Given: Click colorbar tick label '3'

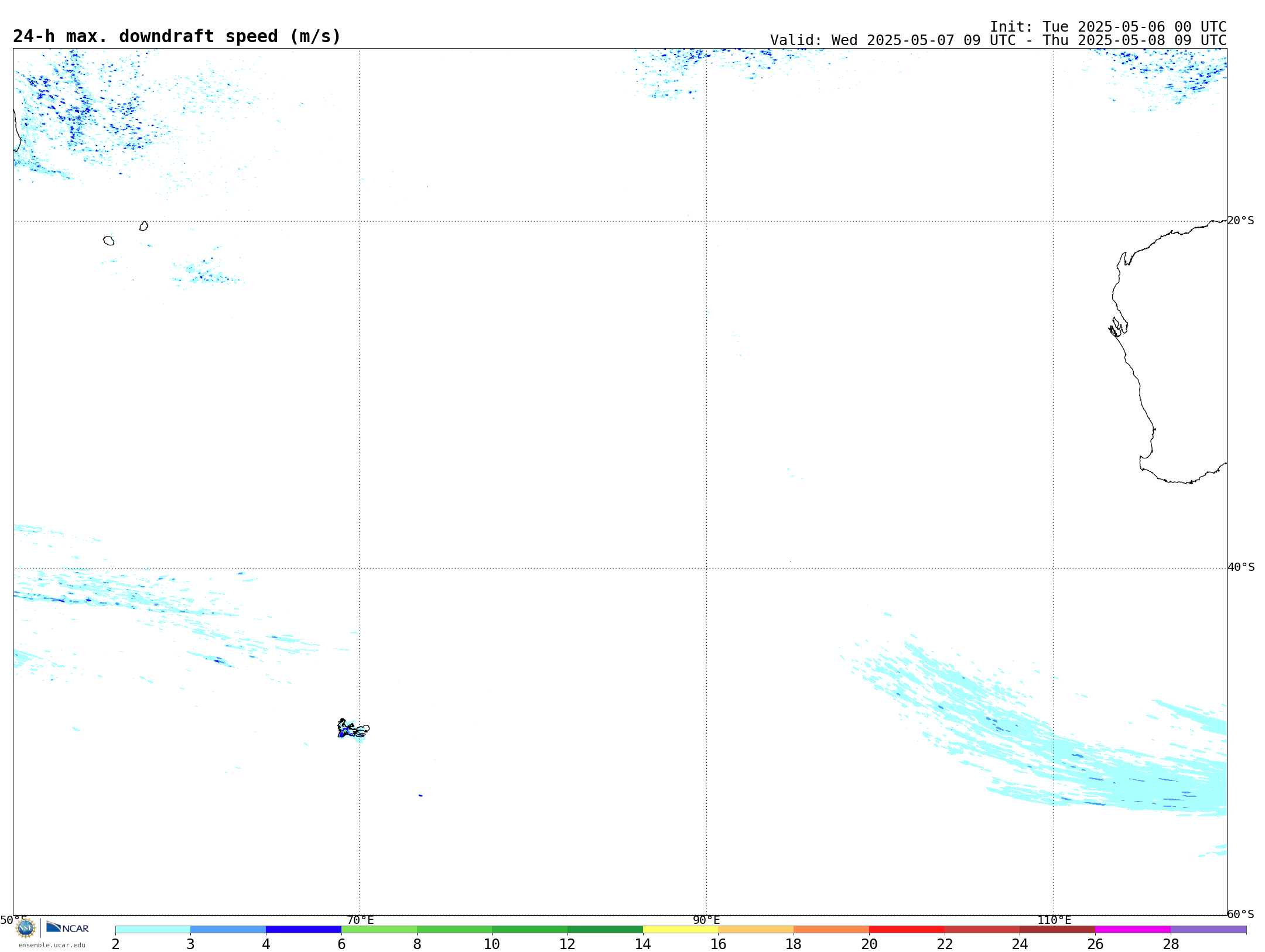Looking at the screenshot, I should [190, 944].
